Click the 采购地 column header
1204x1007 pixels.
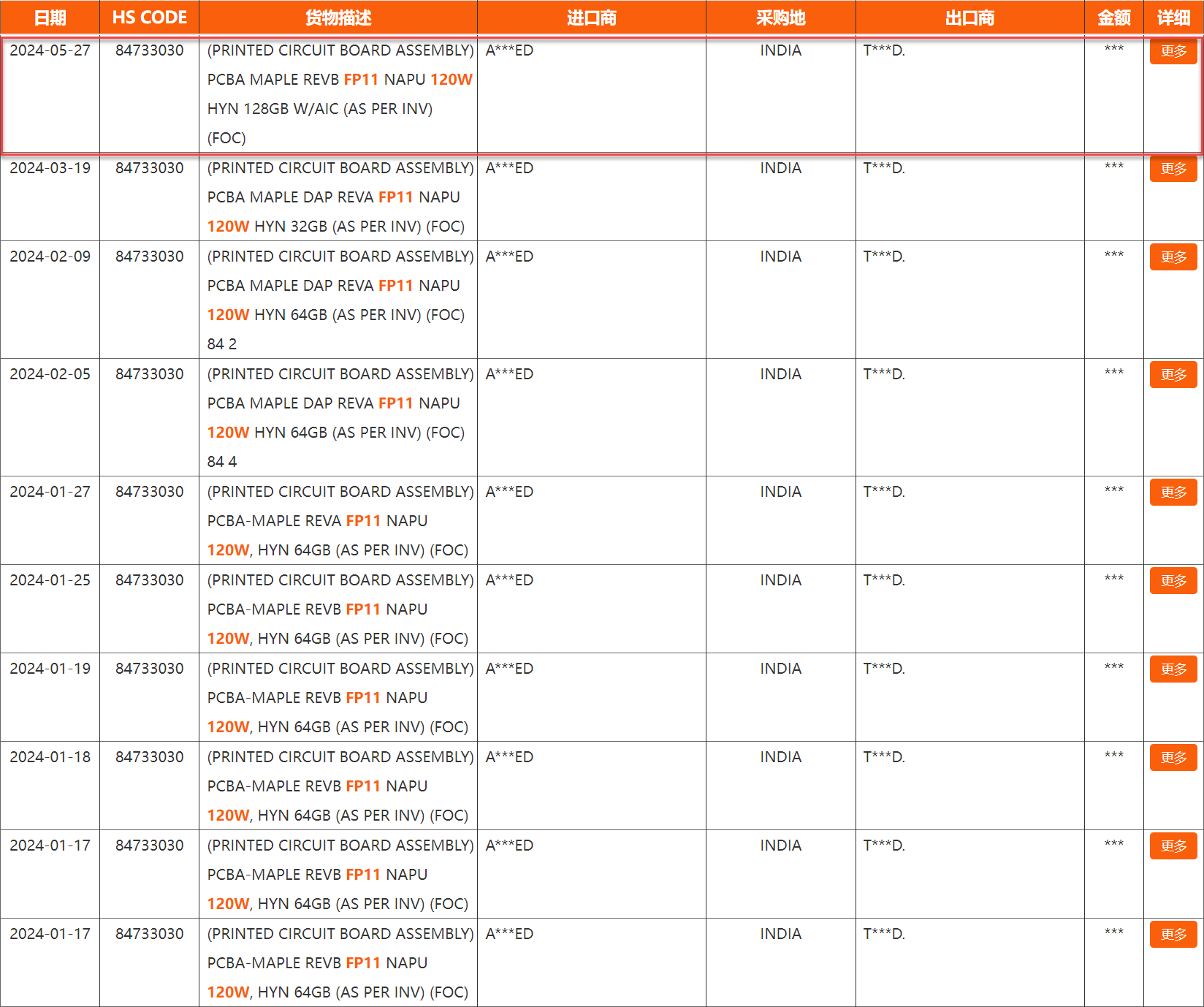coord(780,17)
